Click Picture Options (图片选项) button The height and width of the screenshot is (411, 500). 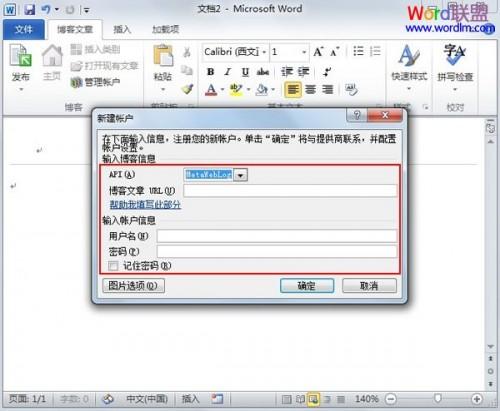coord(133,286)
